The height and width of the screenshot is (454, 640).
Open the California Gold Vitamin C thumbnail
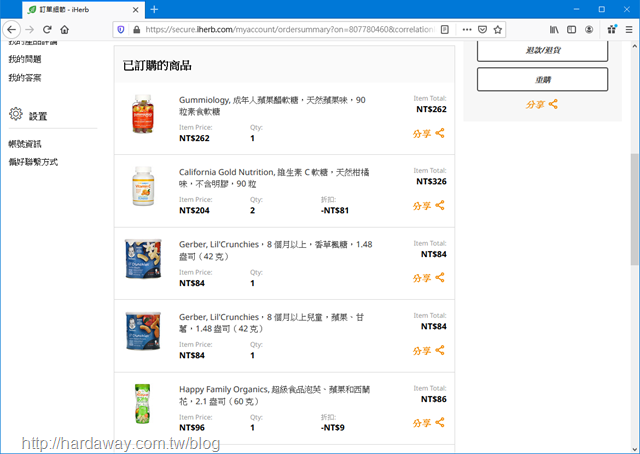coord(143,186)
